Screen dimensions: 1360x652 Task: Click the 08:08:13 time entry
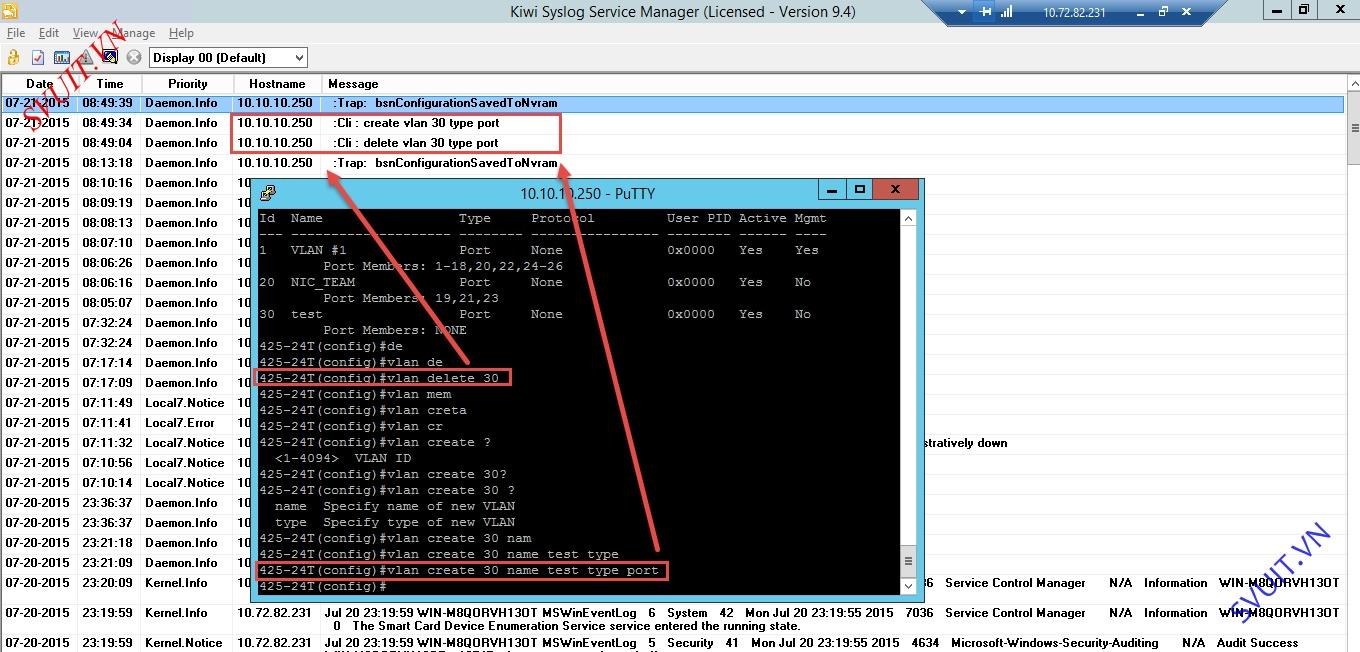[107, 223]
